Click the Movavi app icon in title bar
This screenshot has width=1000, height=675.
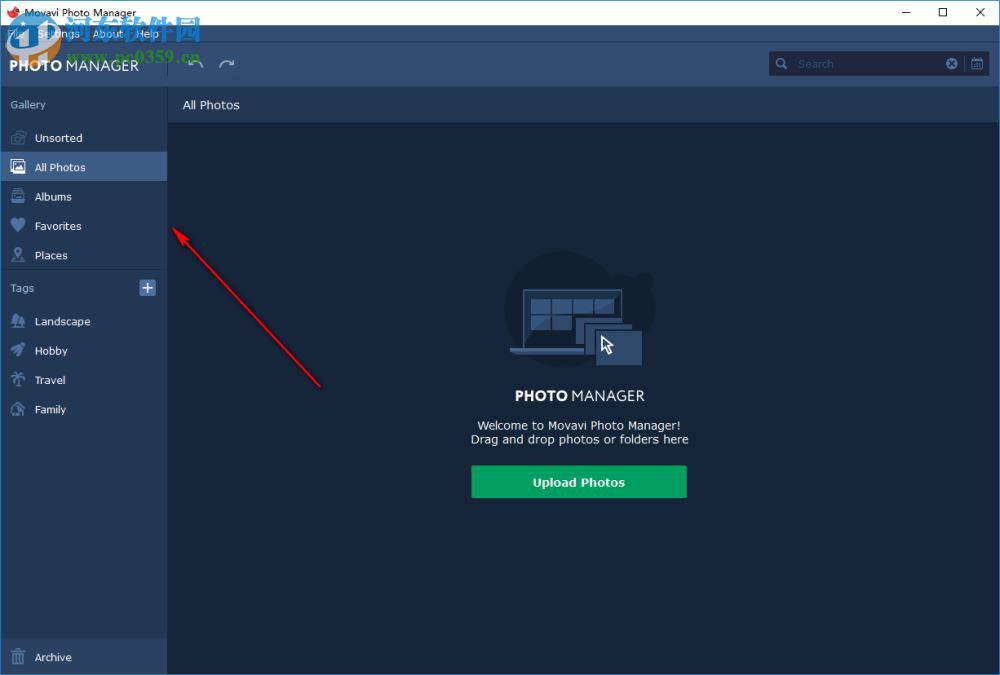[x=13, y=12]
